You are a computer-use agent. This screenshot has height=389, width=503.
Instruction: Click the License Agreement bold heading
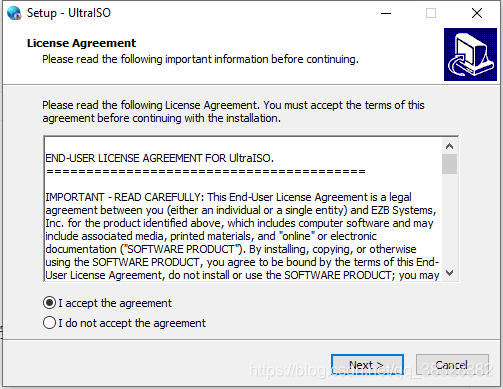pyautogui.click(x=81, y=43)
